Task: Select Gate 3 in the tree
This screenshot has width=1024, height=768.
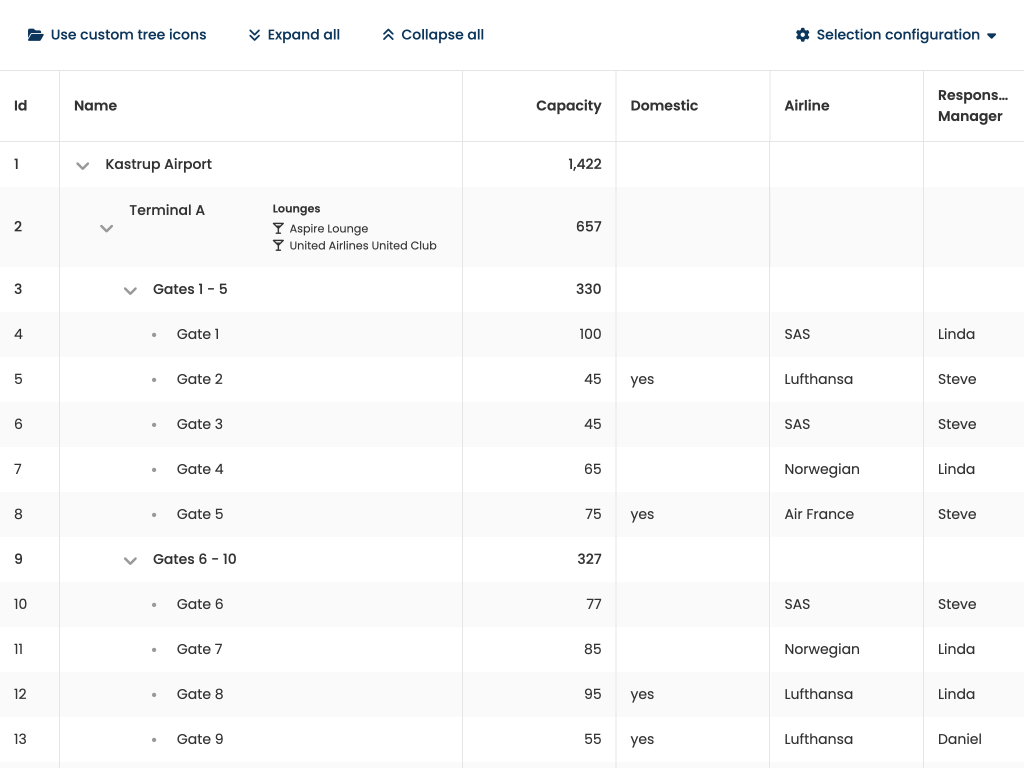Action: click(199, 424)
